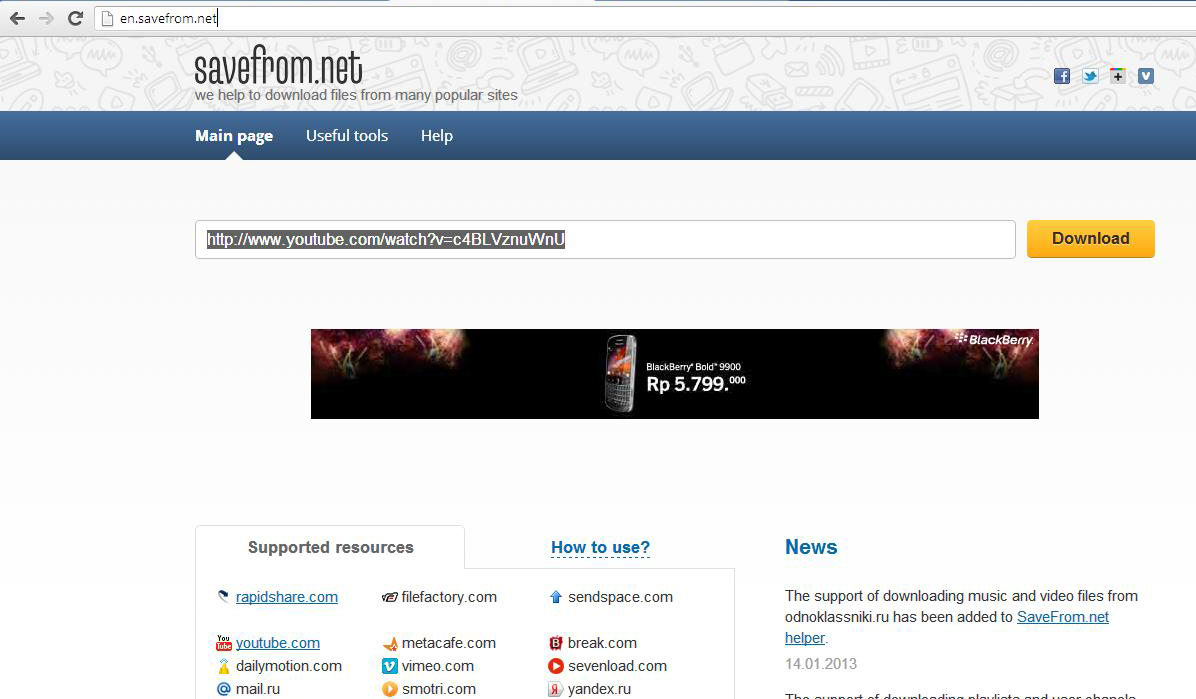Screen dimensions: 1196x699
Task: Open the Twitter social icon
Action: coord(1090,76)
